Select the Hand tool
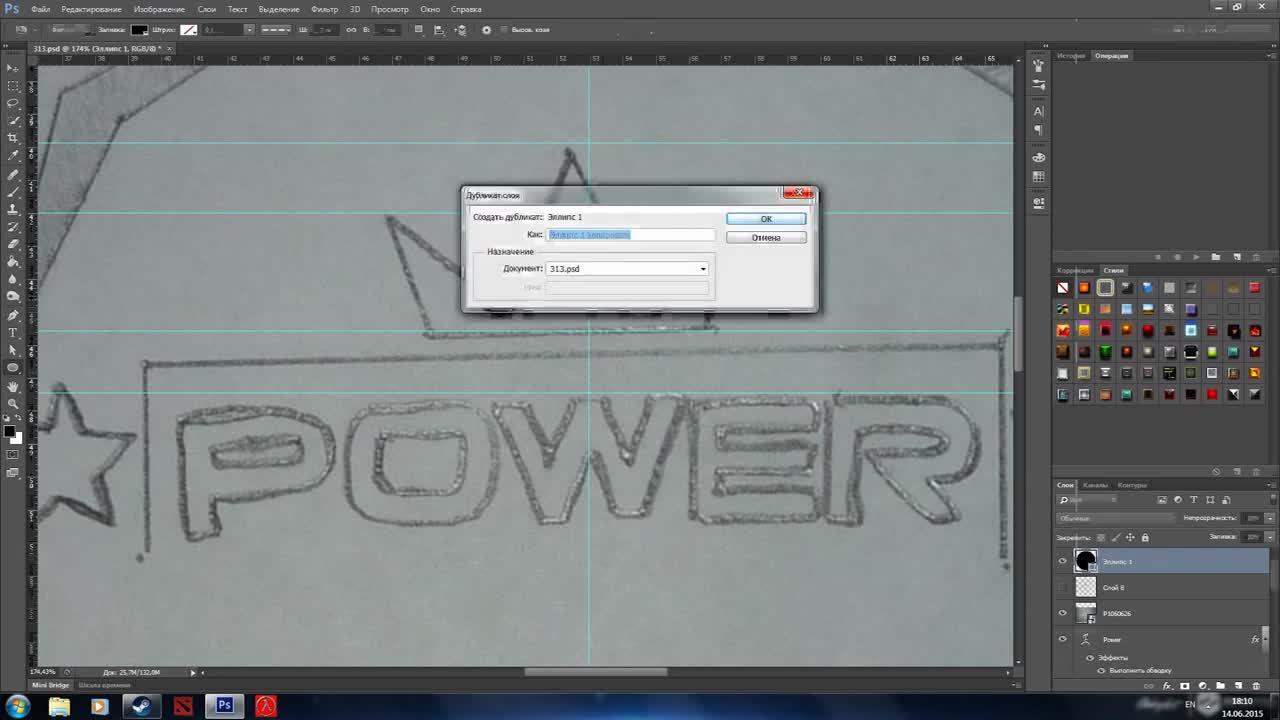The image size is (1280, 720). pyautogui.click(x=13, y=386)
